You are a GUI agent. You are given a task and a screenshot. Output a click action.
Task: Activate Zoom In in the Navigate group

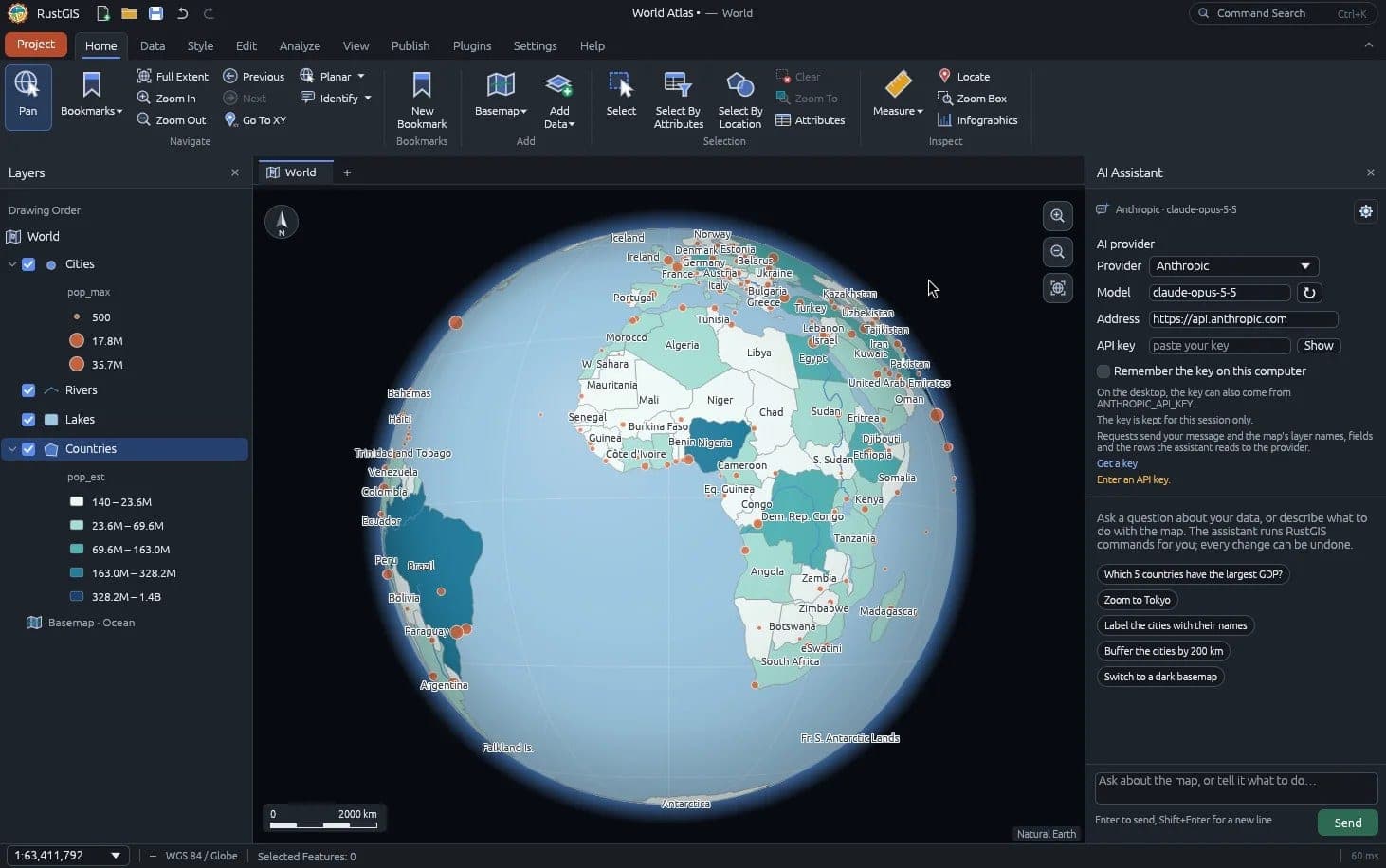166,98
